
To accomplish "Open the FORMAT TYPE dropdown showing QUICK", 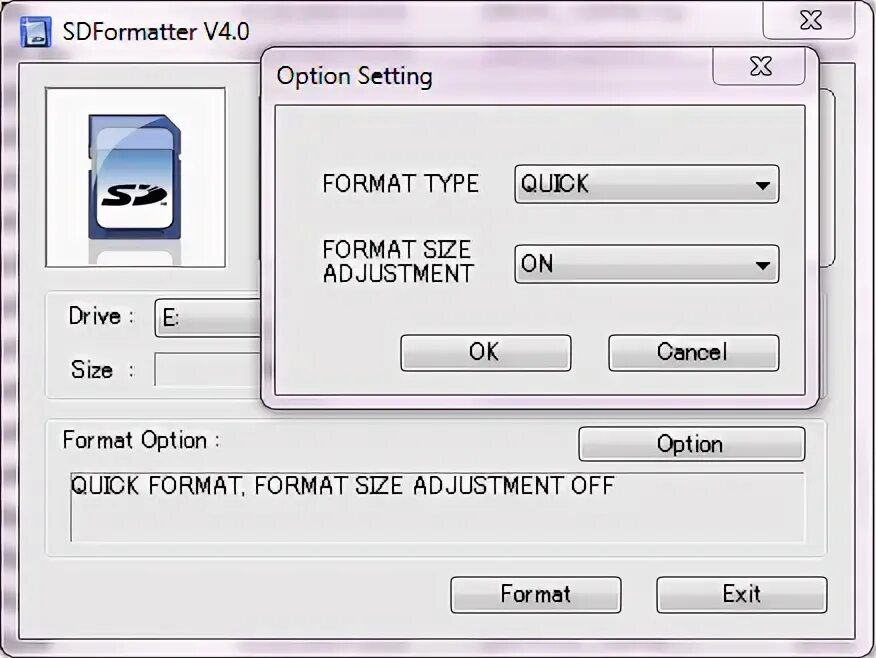I will pos(646,184).
